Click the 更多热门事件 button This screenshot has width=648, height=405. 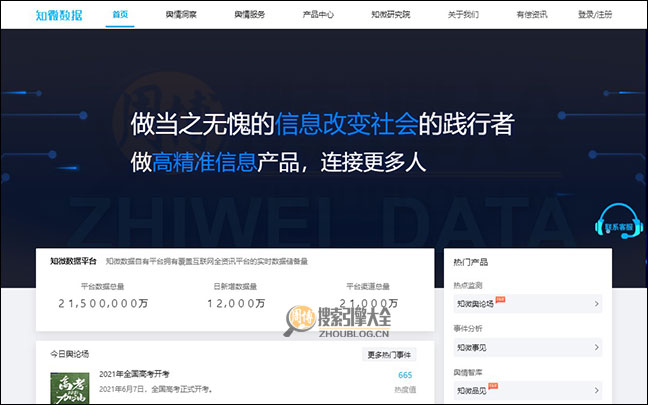tap(389, 355)
